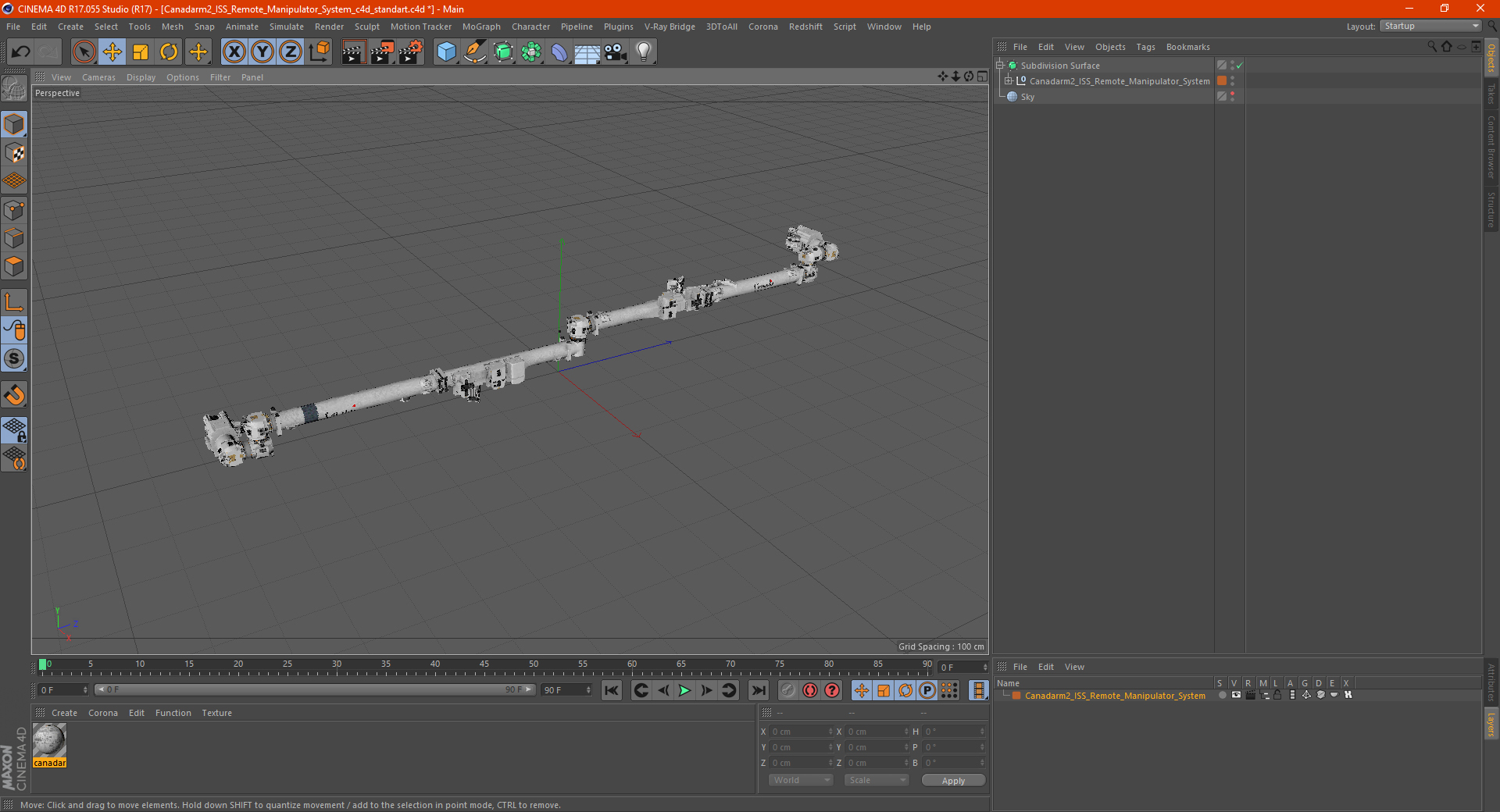1500x812 pixels.
Task: Go to end of animation
Action: click(x=758, y=690)
